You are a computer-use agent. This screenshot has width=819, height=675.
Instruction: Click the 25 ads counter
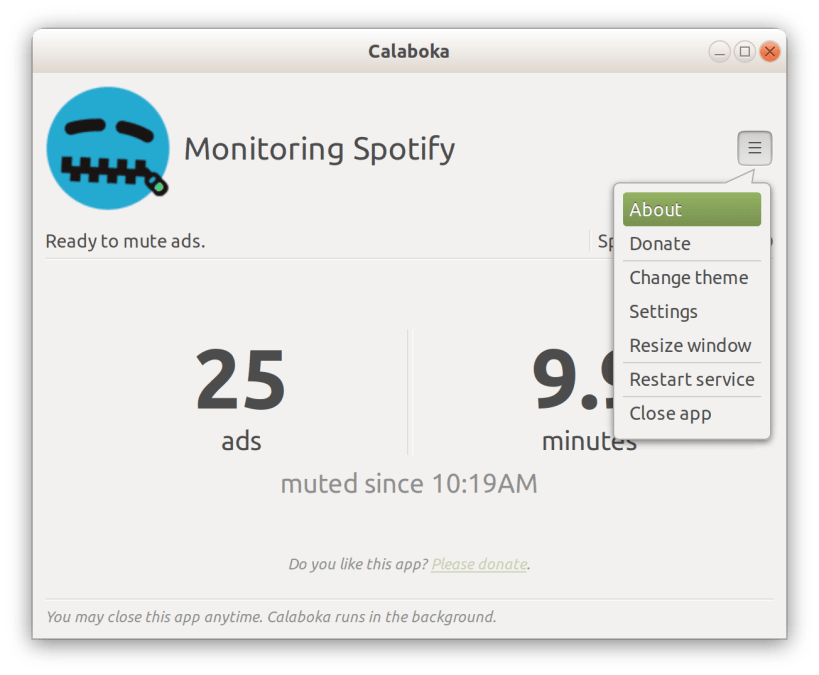pyautogui.click(x=241, y=399)
